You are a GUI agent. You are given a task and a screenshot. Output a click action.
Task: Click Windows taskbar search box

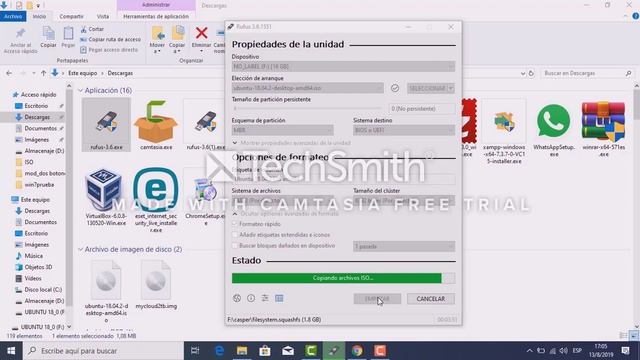tap(104, 351)
